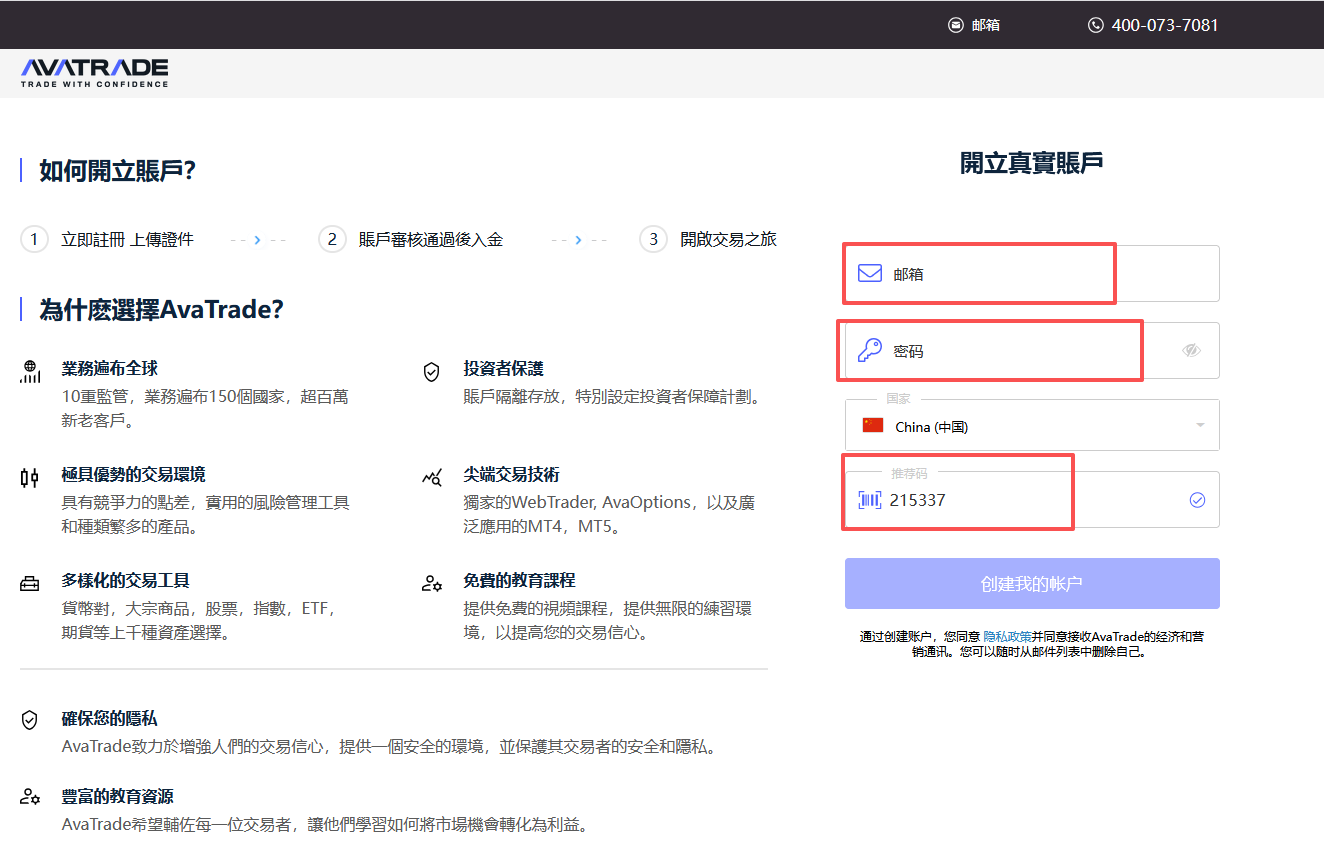Open the 国家 country dropdown
The width and height of the screenshot is (1324, 858).
coord(1032,425)
